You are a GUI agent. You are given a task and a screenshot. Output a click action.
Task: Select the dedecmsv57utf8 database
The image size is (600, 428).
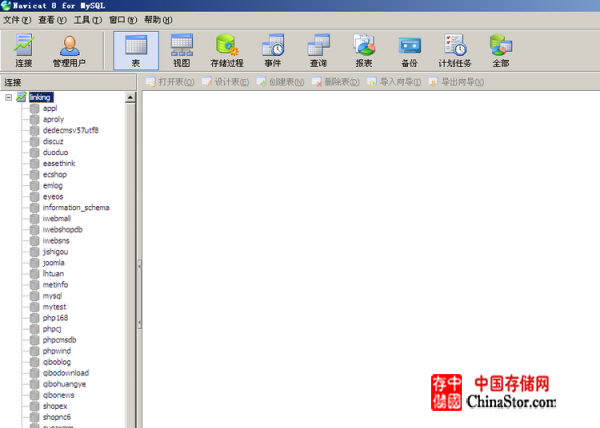pyautogui.click(x=70, y=130)
